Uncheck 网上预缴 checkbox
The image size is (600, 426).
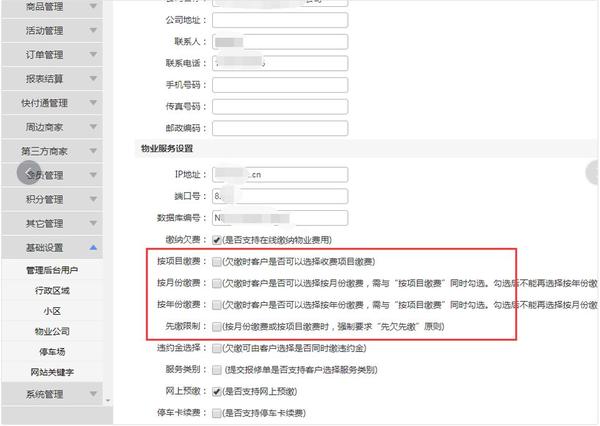pos(217,392)
